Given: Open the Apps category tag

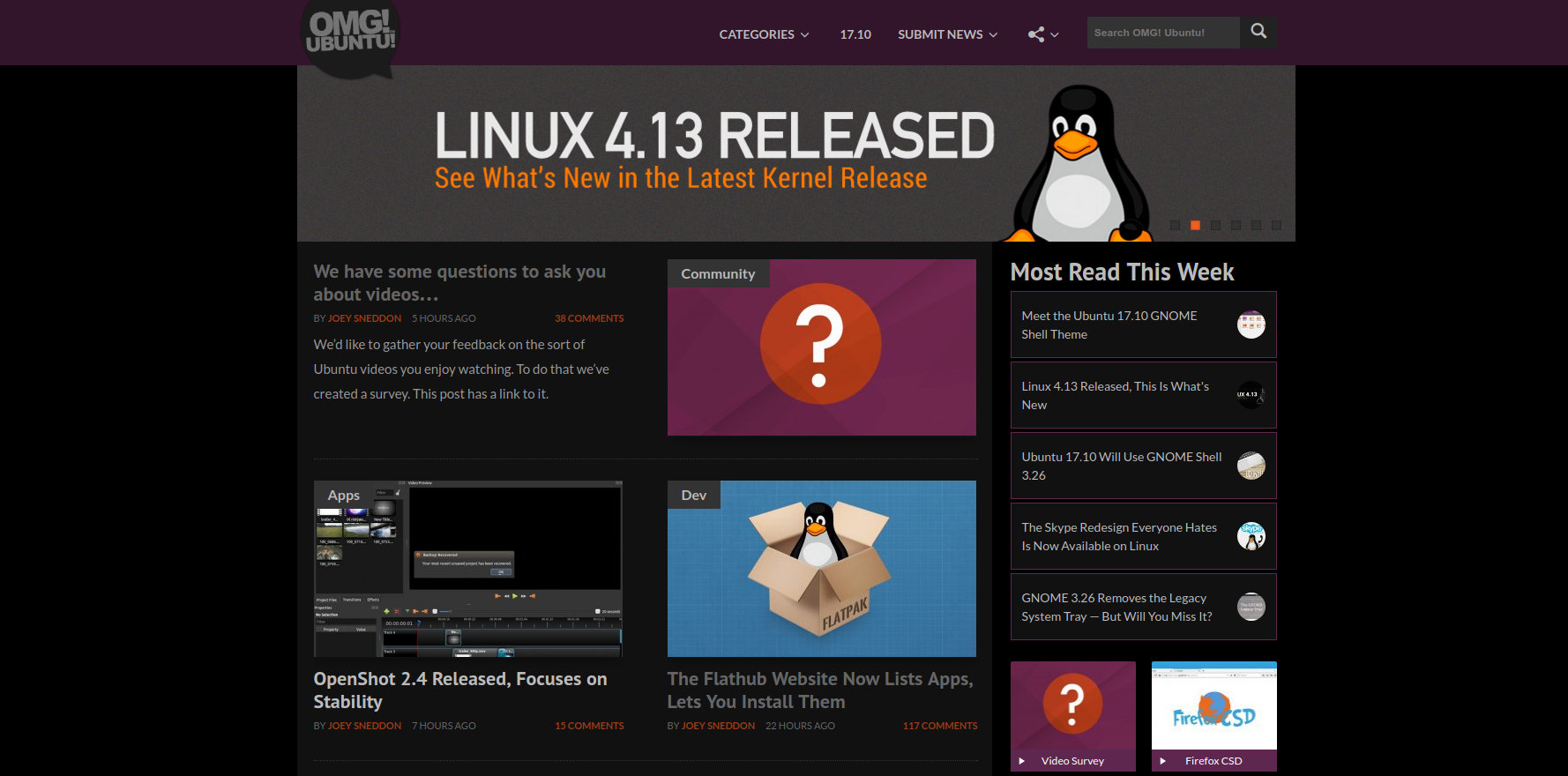Looking at the screenshot, I should pos(344,495).
